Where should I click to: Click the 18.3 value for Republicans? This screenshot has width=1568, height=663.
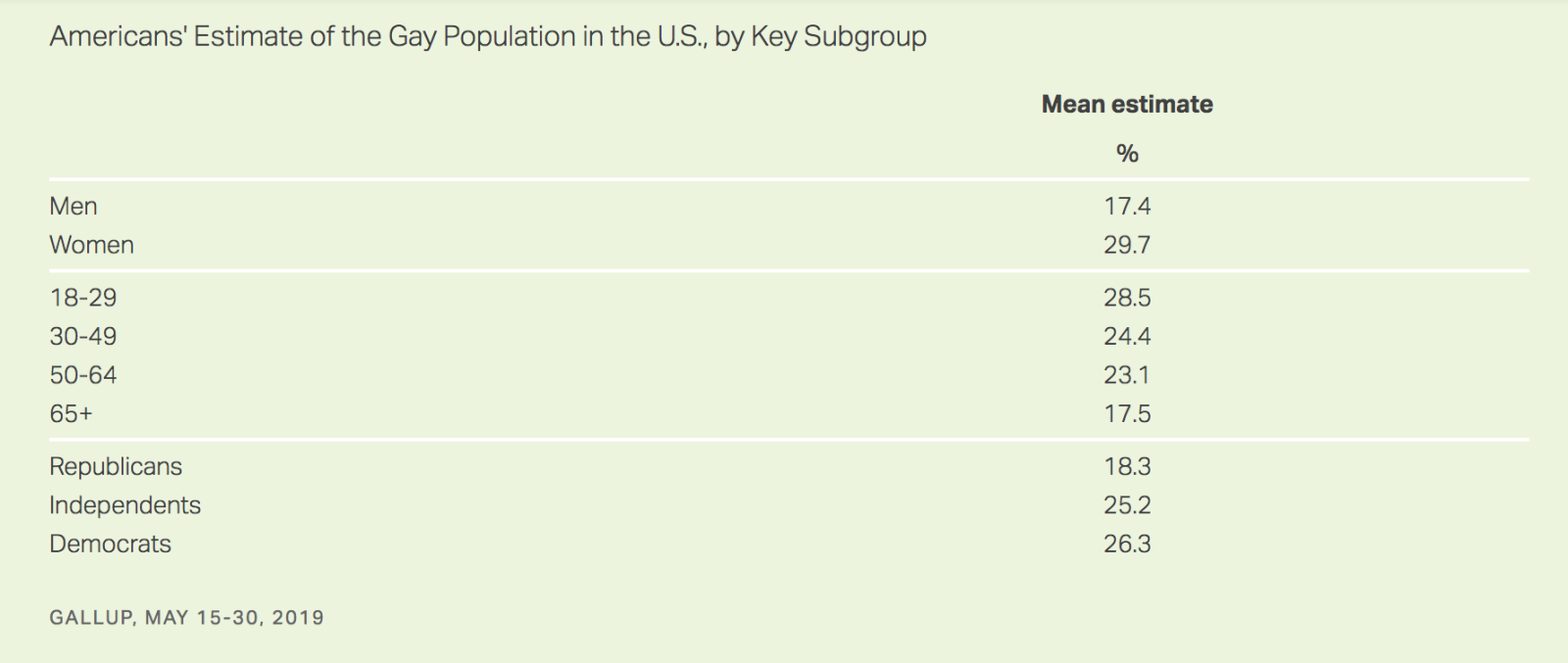pos(1127,467)
